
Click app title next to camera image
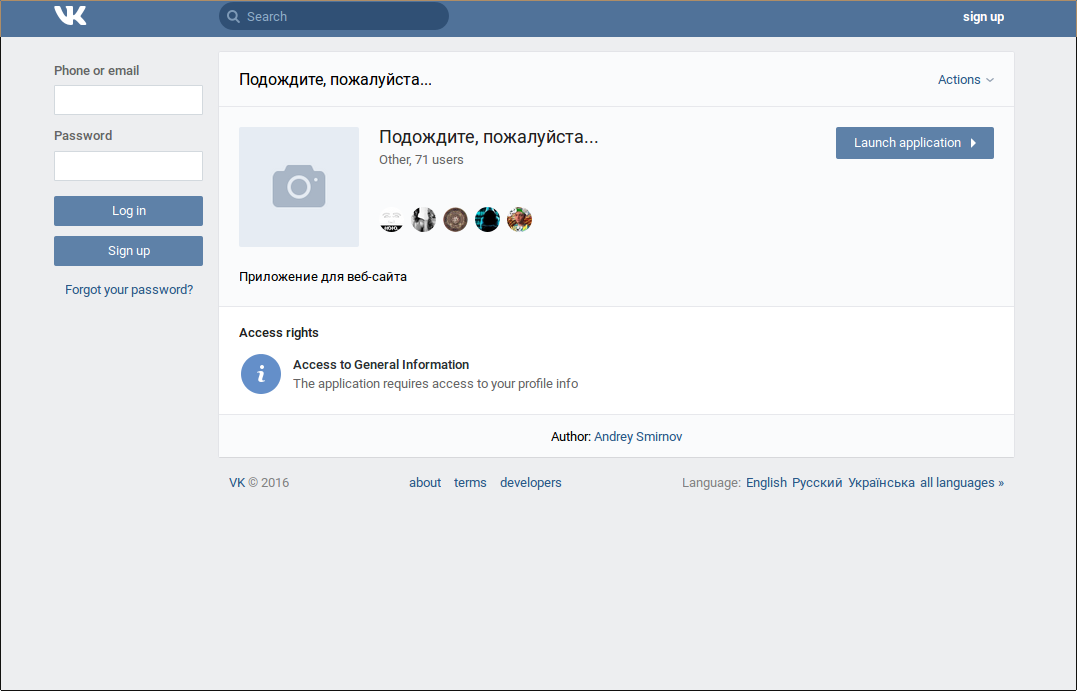click(x=488, y=137)
